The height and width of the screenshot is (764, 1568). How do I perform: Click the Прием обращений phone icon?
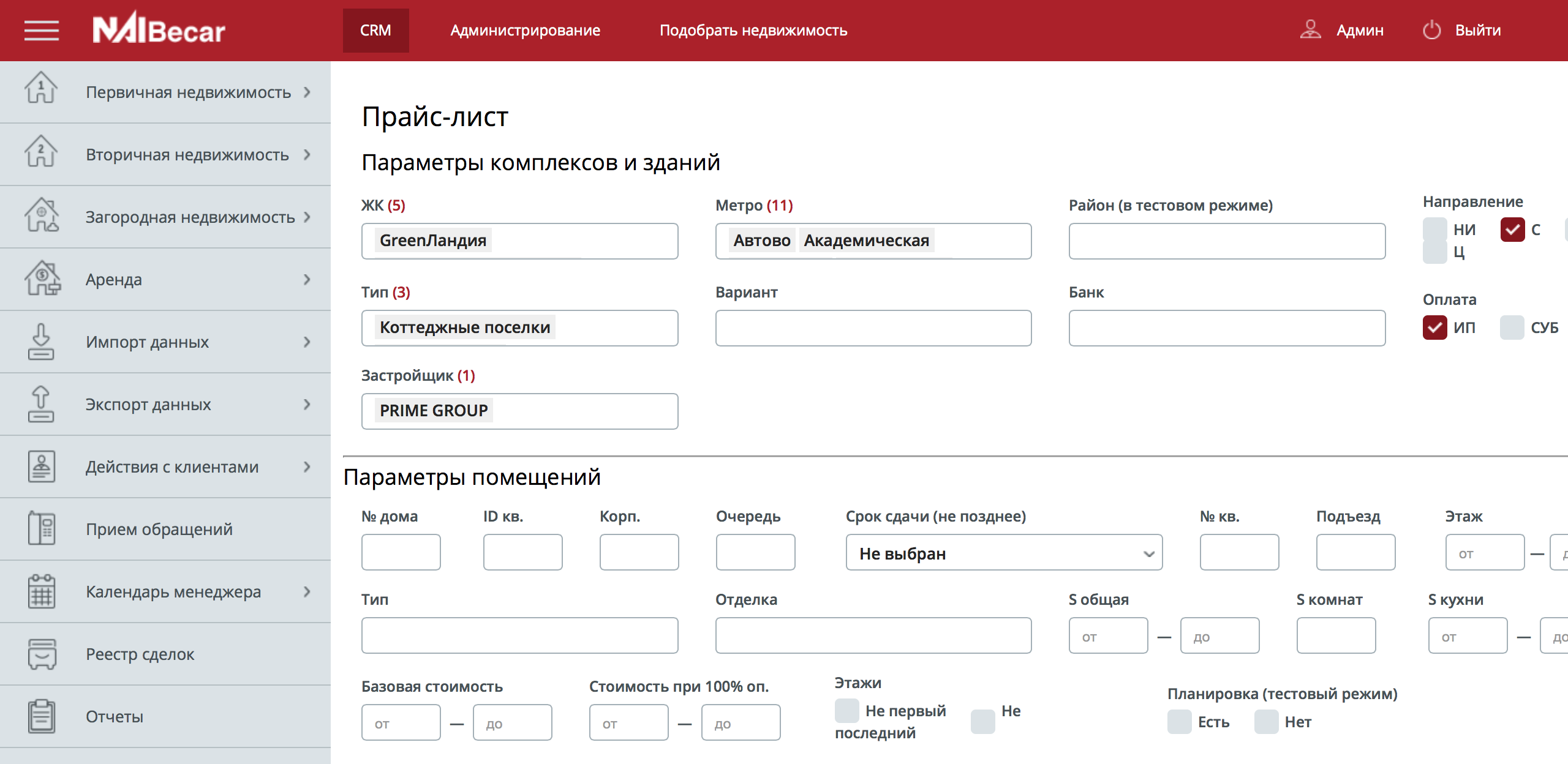pos(40,528)
